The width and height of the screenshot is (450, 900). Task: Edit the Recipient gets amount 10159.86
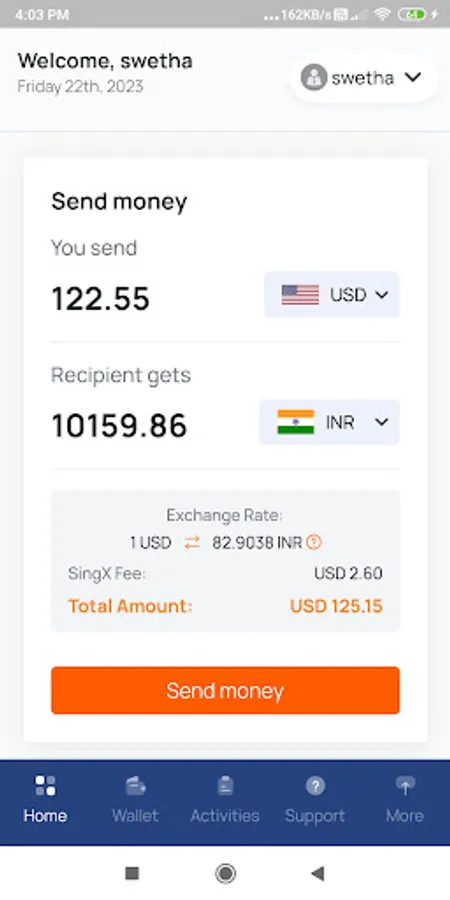[119, 426]
